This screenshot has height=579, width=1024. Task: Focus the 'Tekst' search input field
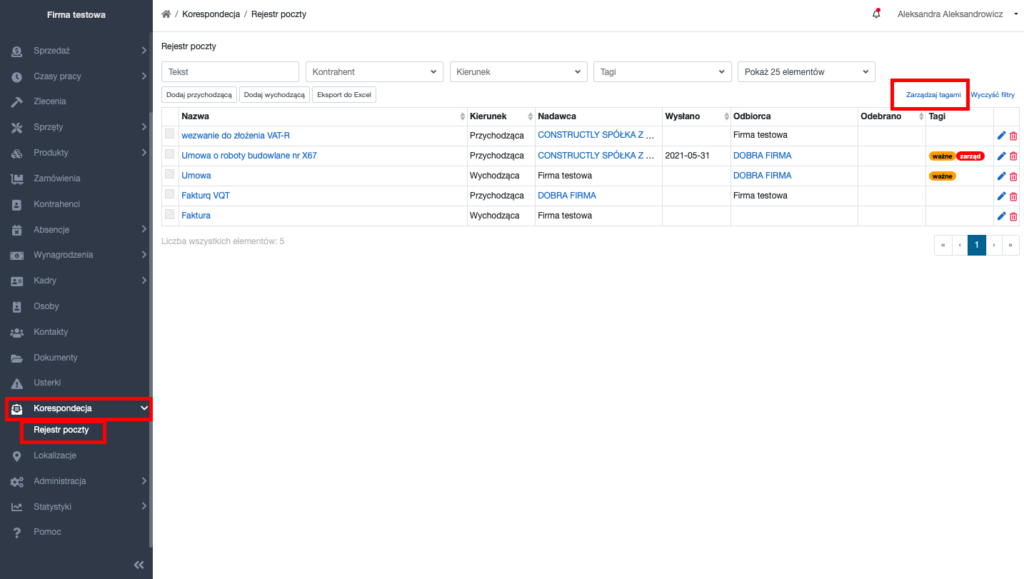pos(230,72)
